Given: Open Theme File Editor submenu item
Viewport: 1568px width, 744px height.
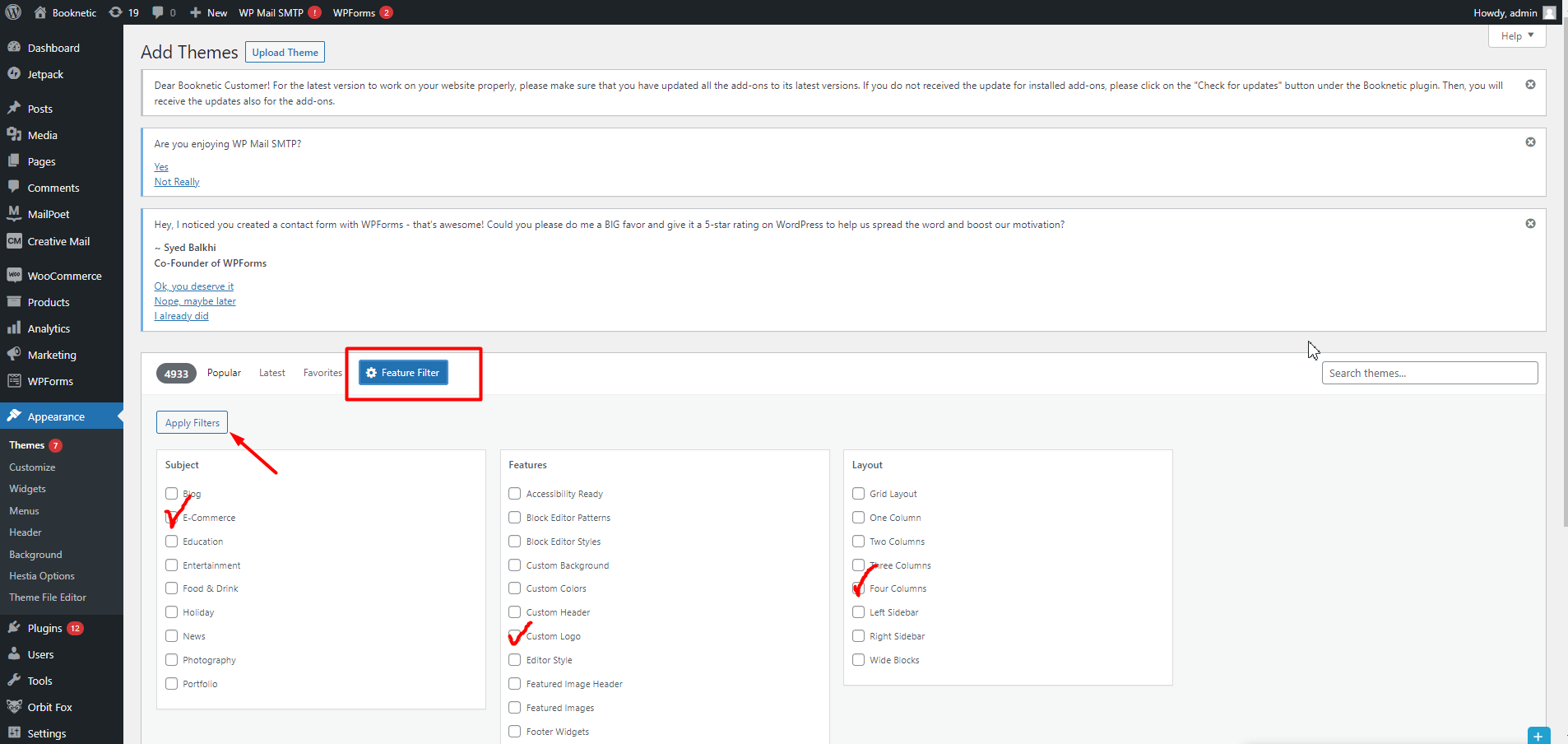Looking at the screenshot, I should click(48, 598).
